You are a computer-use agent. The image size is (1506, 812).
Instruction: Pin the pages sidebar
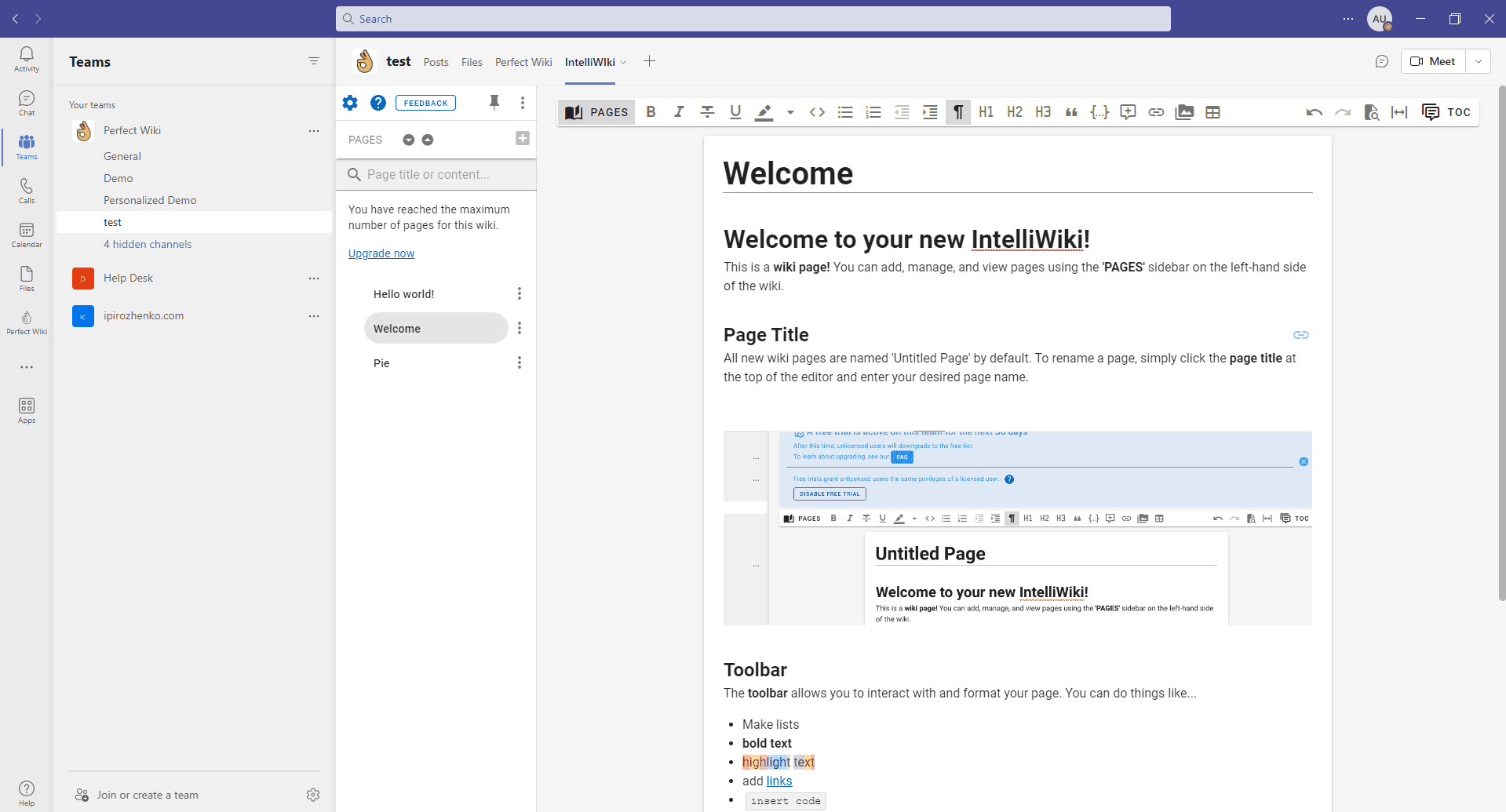[x=494, y=103]
